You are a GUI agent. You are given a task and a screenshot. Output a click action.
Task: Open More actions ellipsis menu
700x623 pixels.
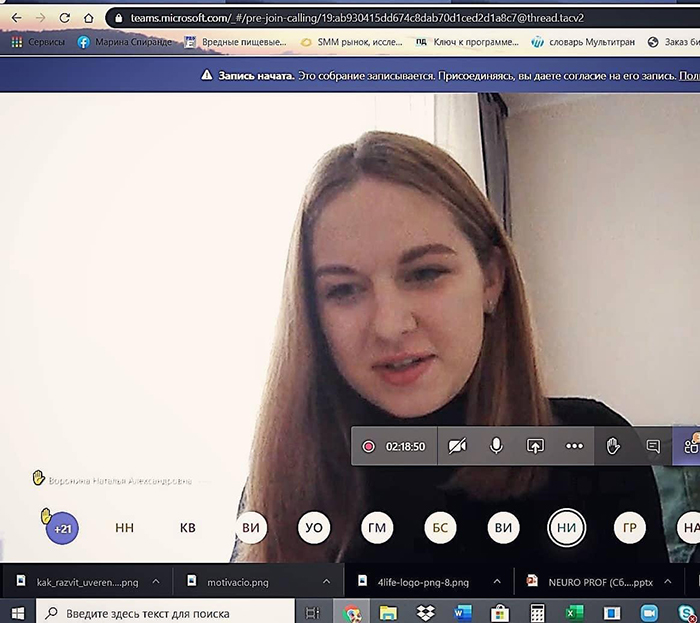[574, 446]
